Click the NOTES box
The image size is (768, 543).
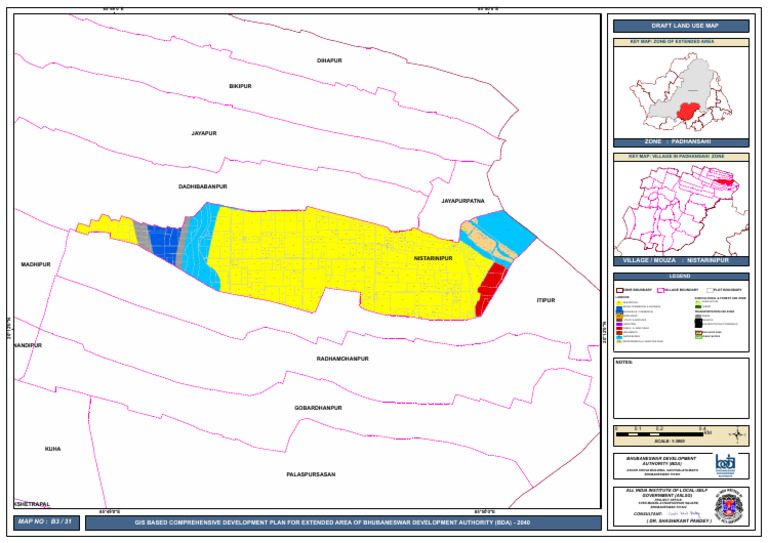coord(681,388)
